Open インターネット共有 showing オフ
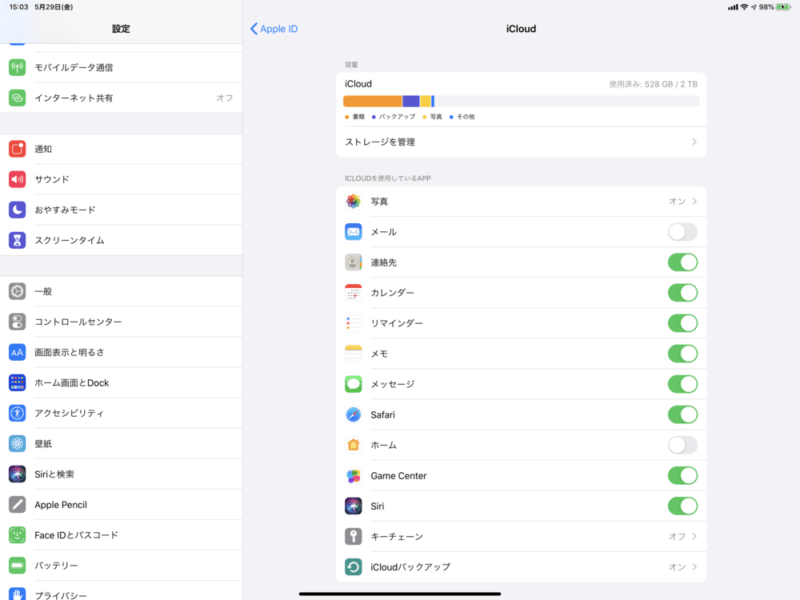This screenshot has height=600, width=800. coord(121,98)
